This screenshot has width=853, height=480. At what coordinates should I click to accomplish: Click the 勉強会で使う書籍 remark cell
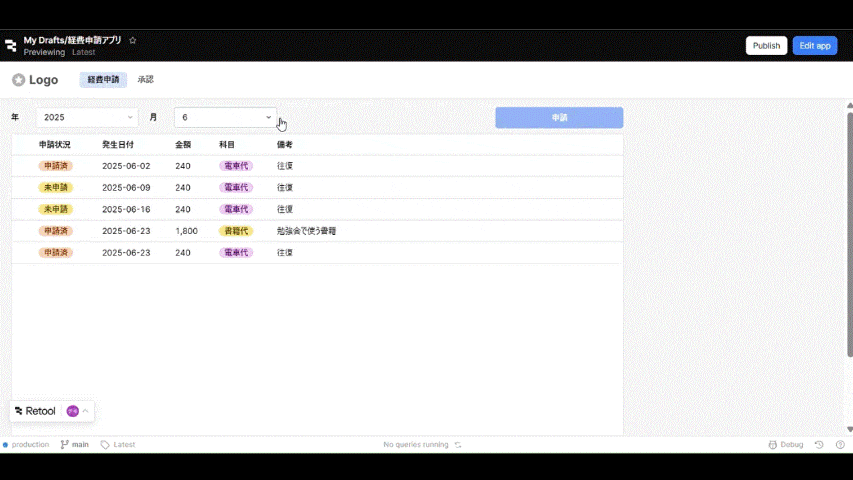click(x=306, y=231)
